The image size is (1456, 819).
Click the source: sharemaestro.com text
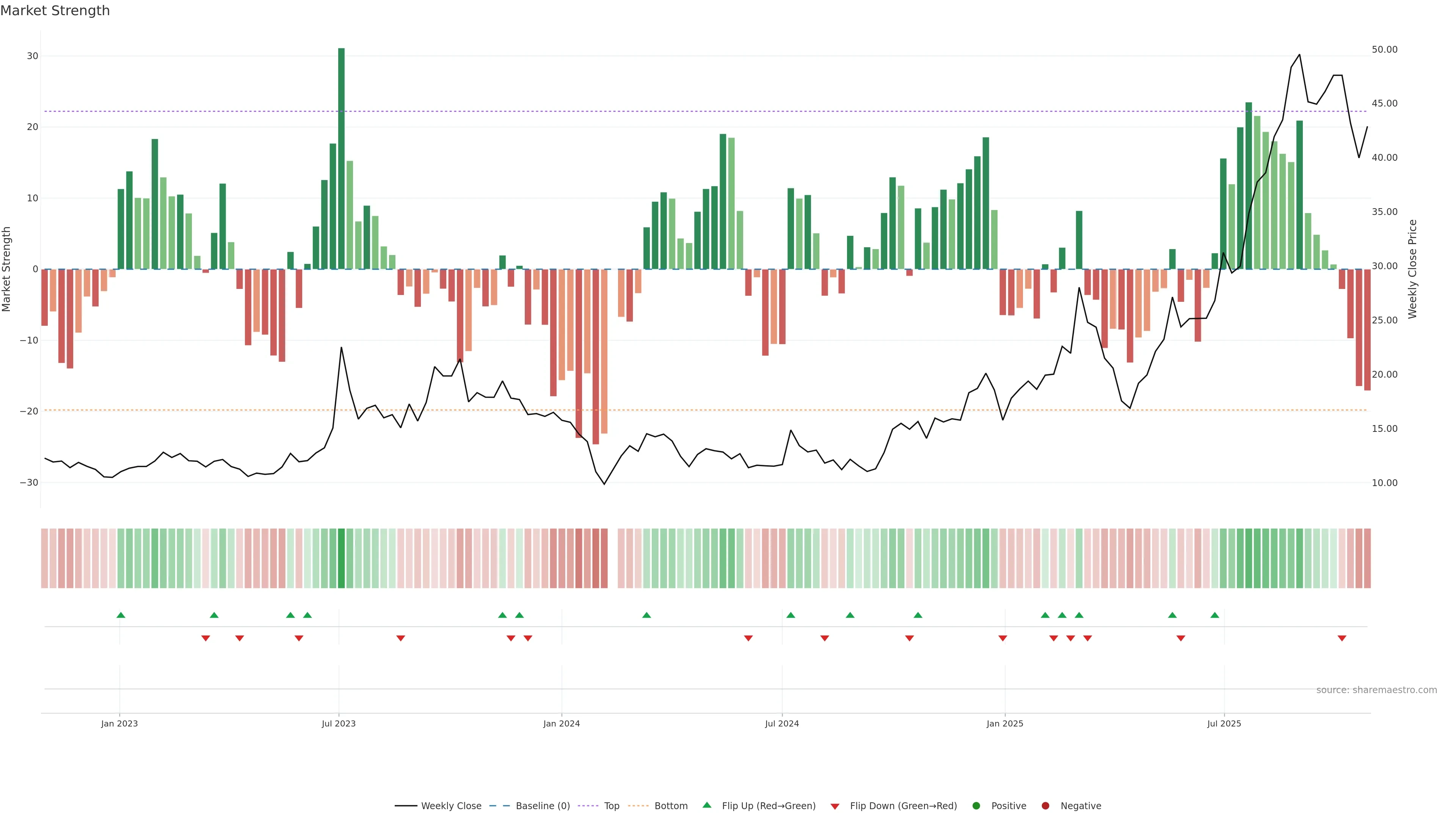click(x=1376, y=690)
